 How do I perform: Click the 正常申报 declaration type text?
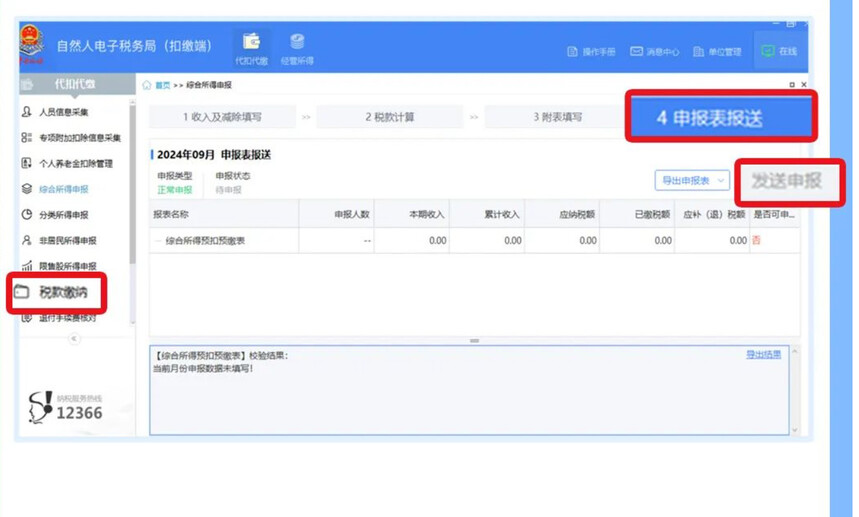(175, 189)
